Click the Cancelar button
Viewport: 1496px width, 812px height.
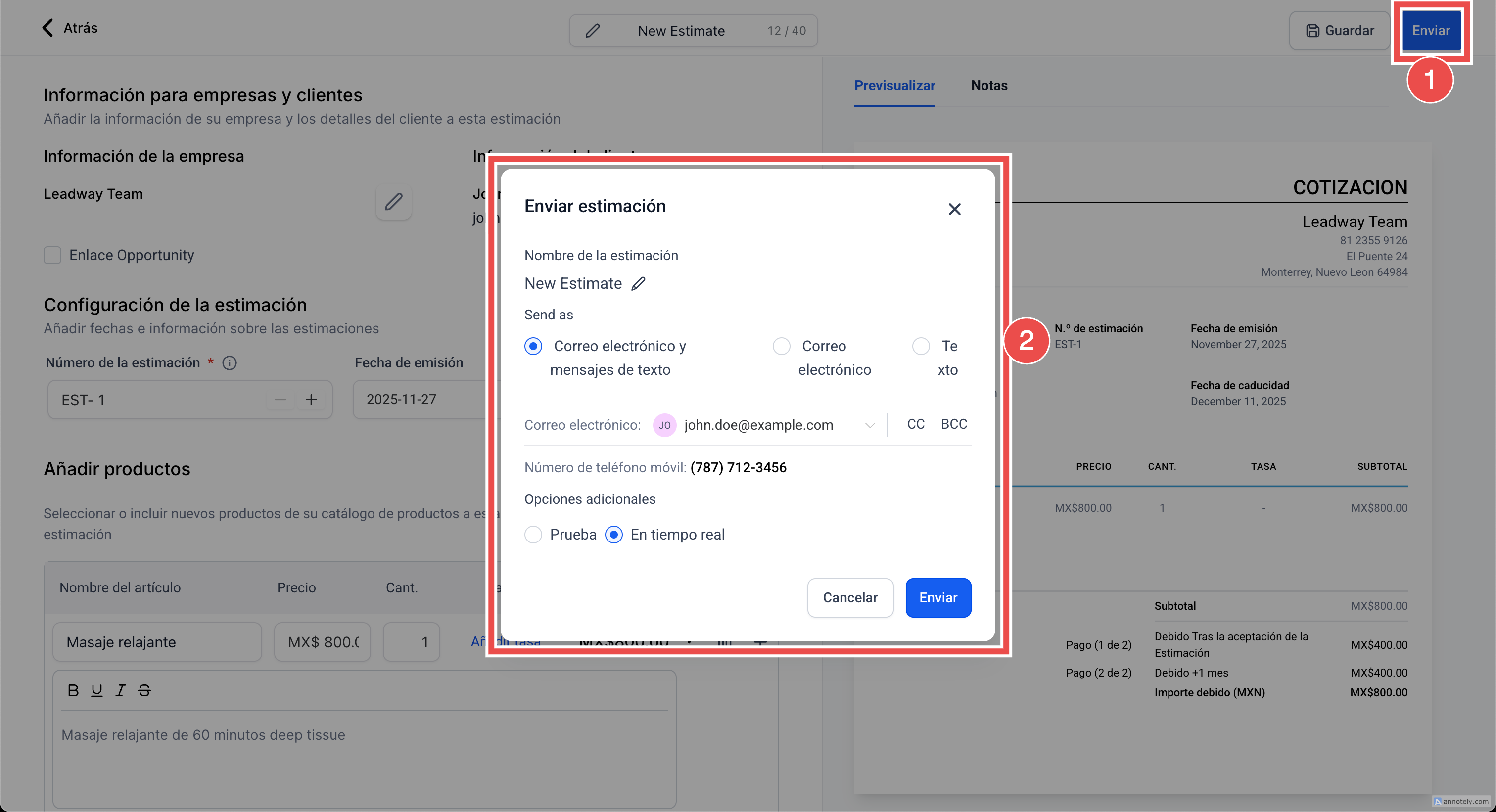point(849,597)
